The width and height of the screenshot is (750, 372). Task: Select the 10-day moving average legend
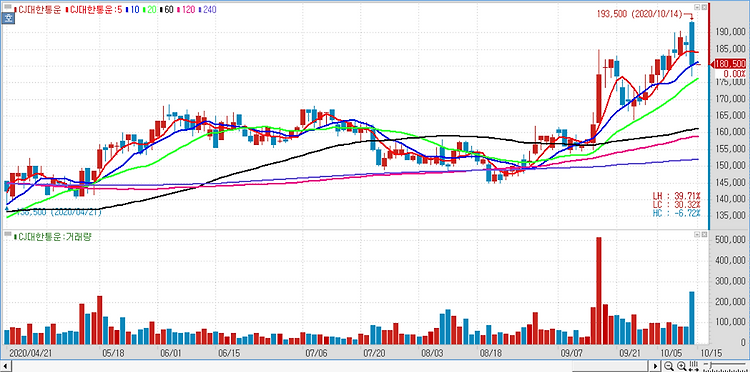(132, 9)
